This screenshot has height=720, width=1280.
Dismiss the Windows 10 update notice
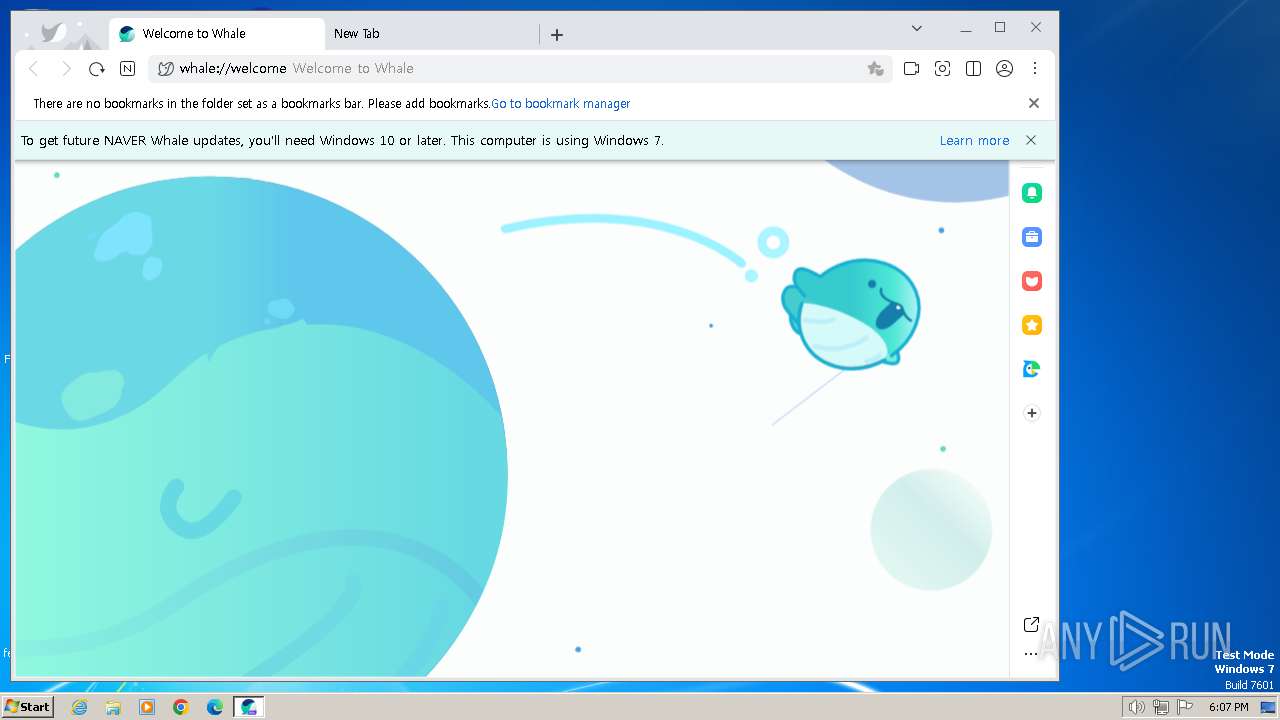[1031, 140]
